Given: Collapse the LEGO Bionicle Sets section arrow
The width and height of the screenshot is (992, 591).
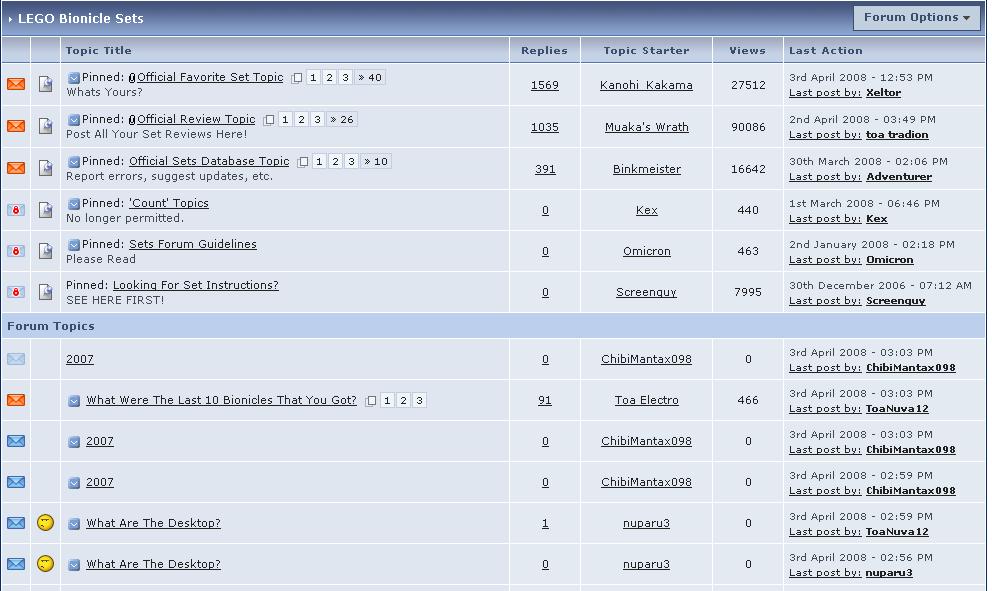Looking at the screenshot, I should 10,19.
